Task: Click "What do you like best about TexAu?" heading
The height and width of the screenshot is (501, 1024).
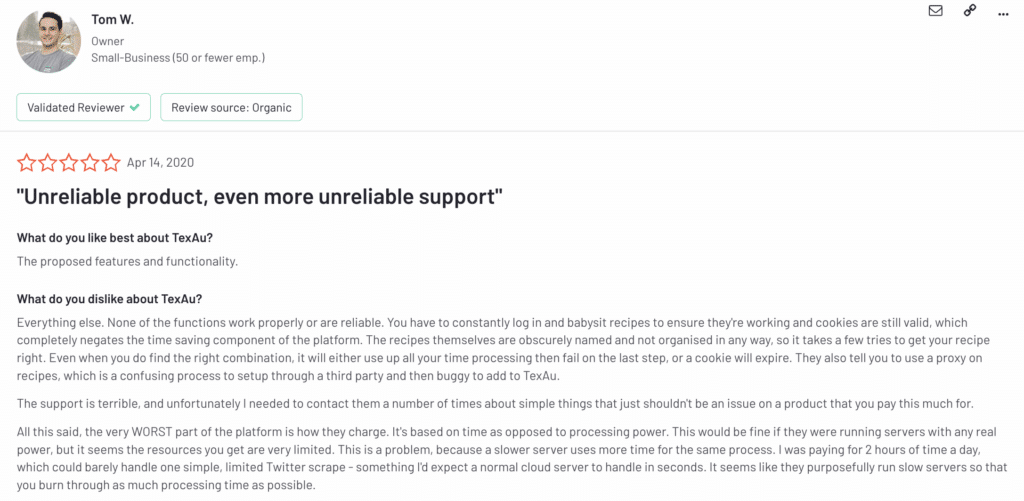Action: click(x=114, y=237)
